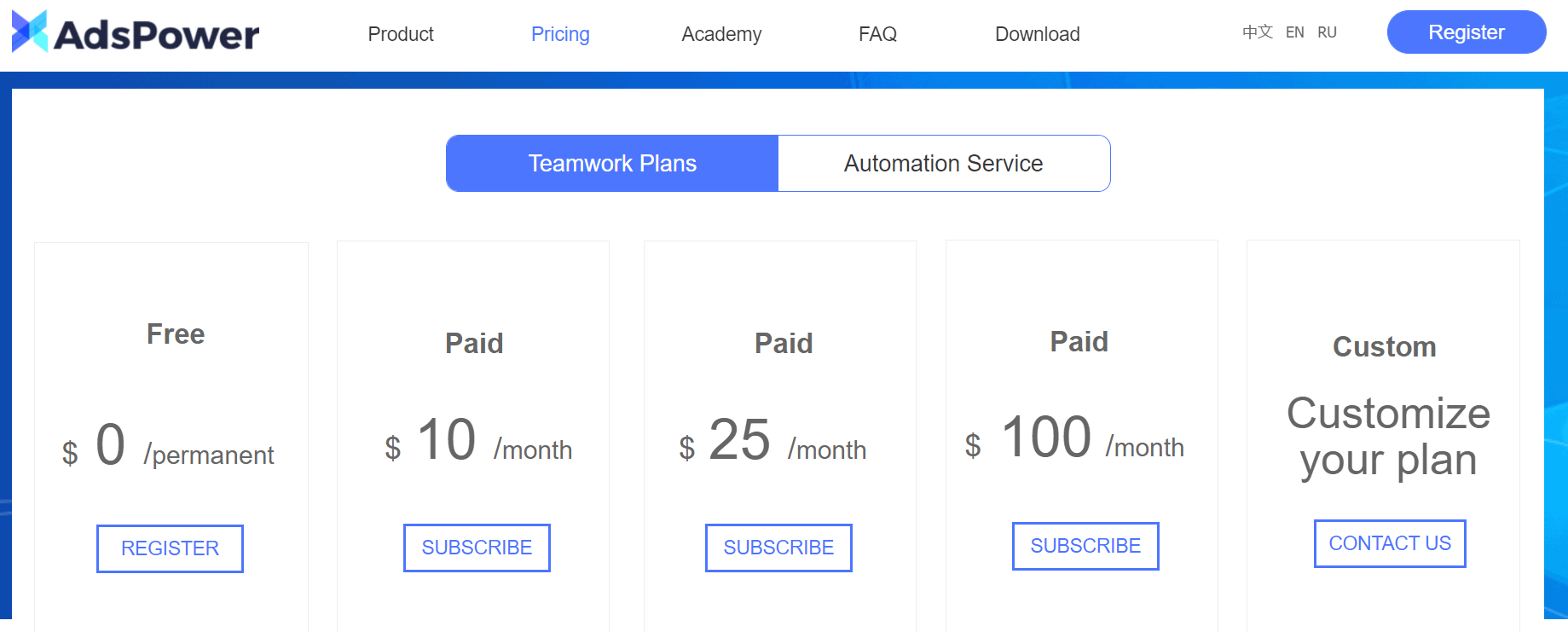Click CONTACT US under Custom plan
The width and height of the screenshot is (1568, 632).
[1390, 543]
